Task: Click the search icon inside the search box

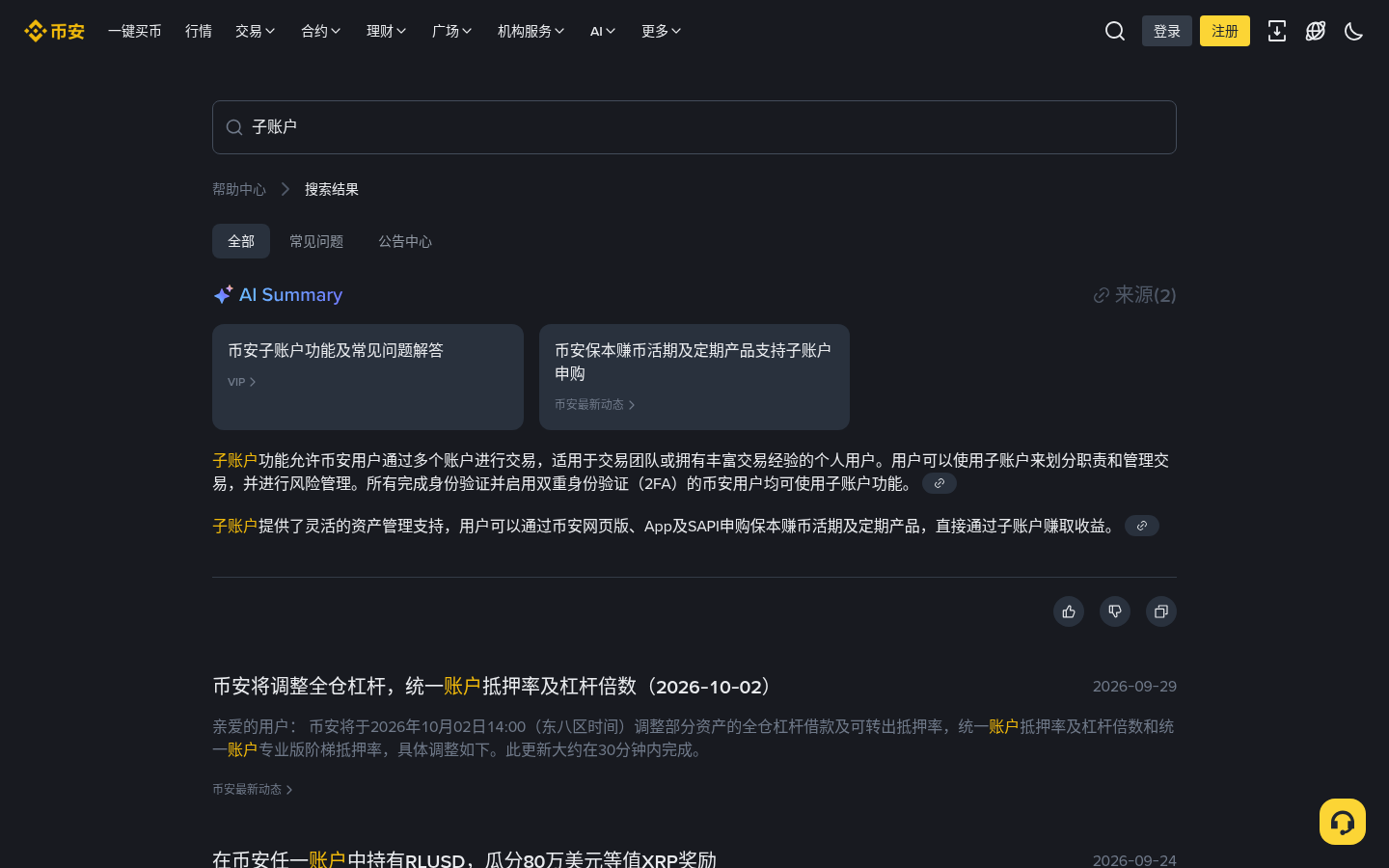Action: [x=234, y=127]
